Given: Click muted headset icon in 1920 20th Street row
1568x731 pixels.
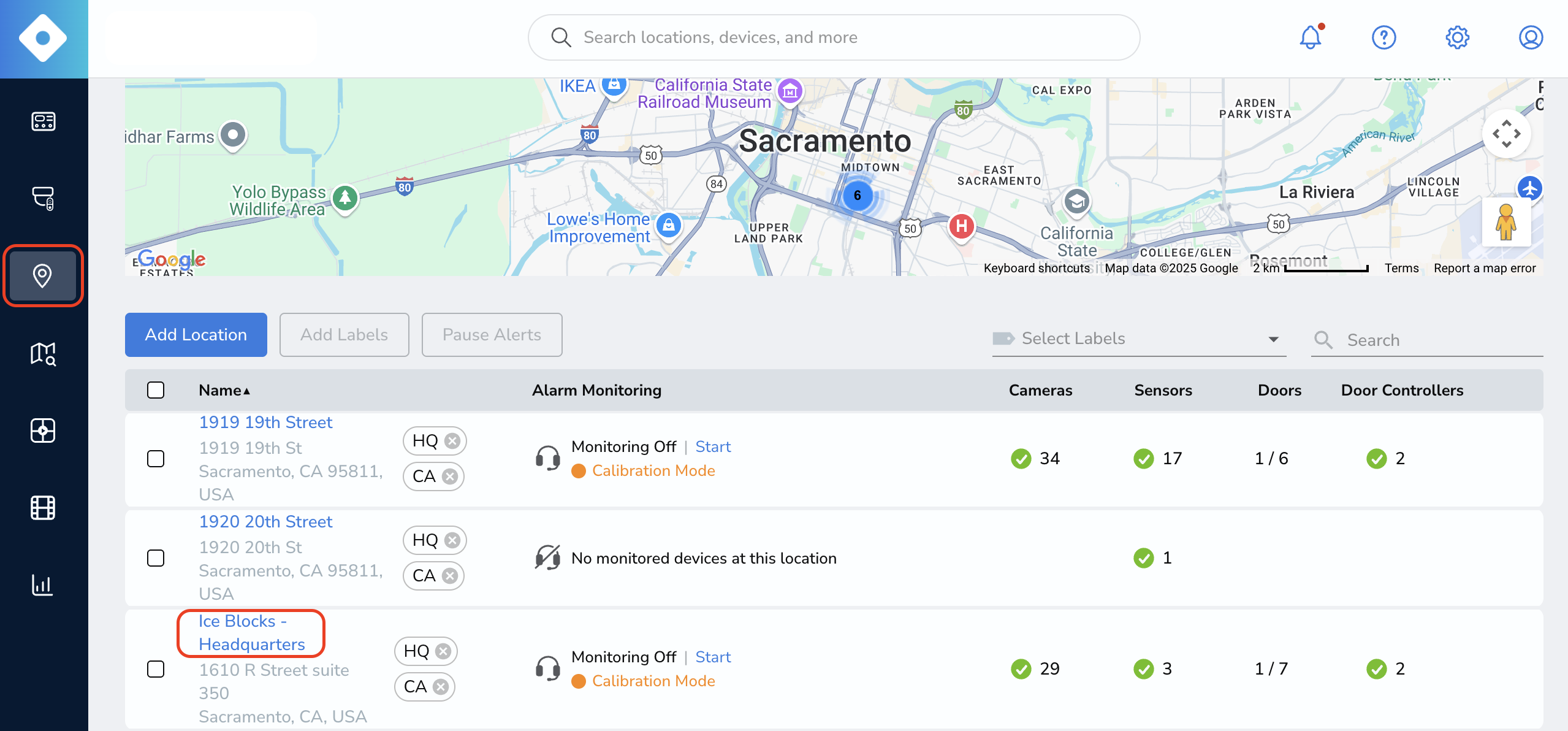Looking at the screenshot, I should (x=548, y=557).
